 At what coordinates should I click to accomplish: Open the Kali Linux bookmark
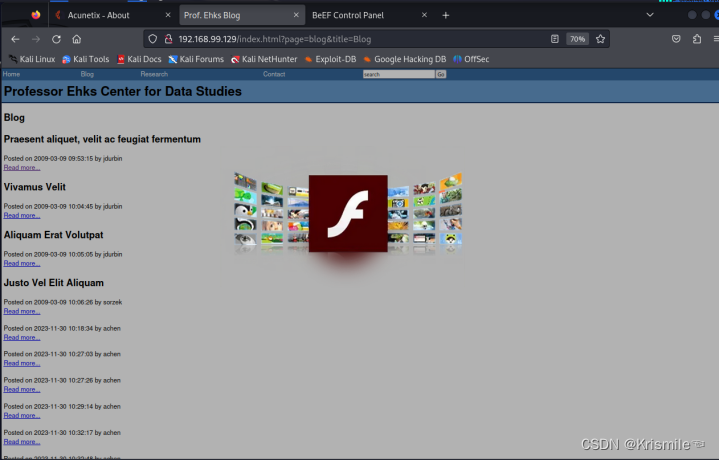click(x=32, y=59)
